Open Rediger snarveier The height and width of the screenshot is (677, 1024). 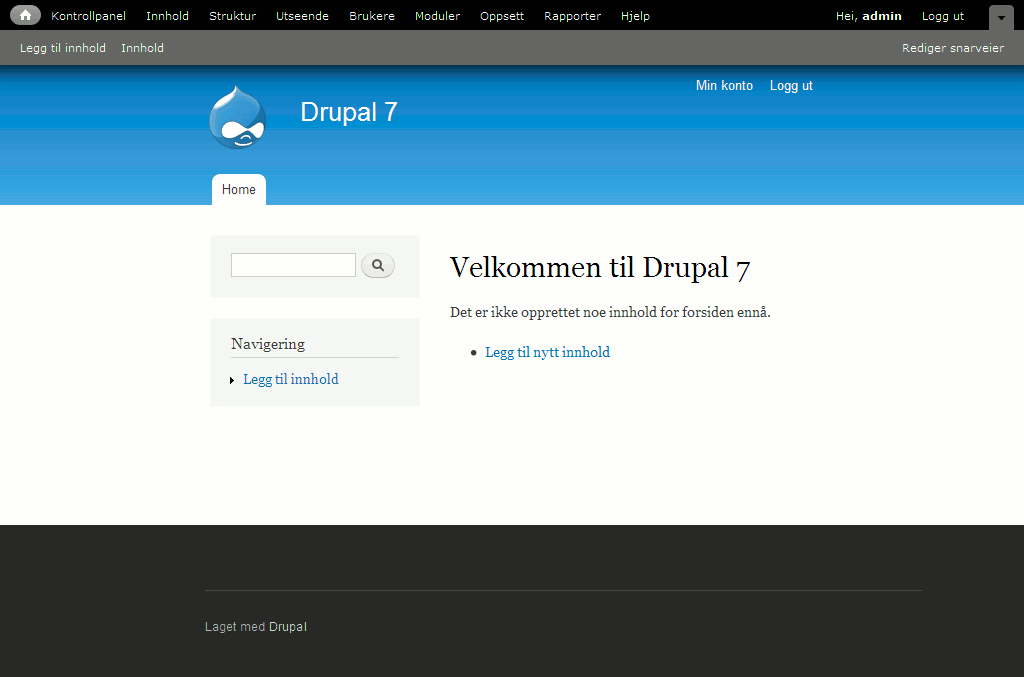click(x=952, y=47)
